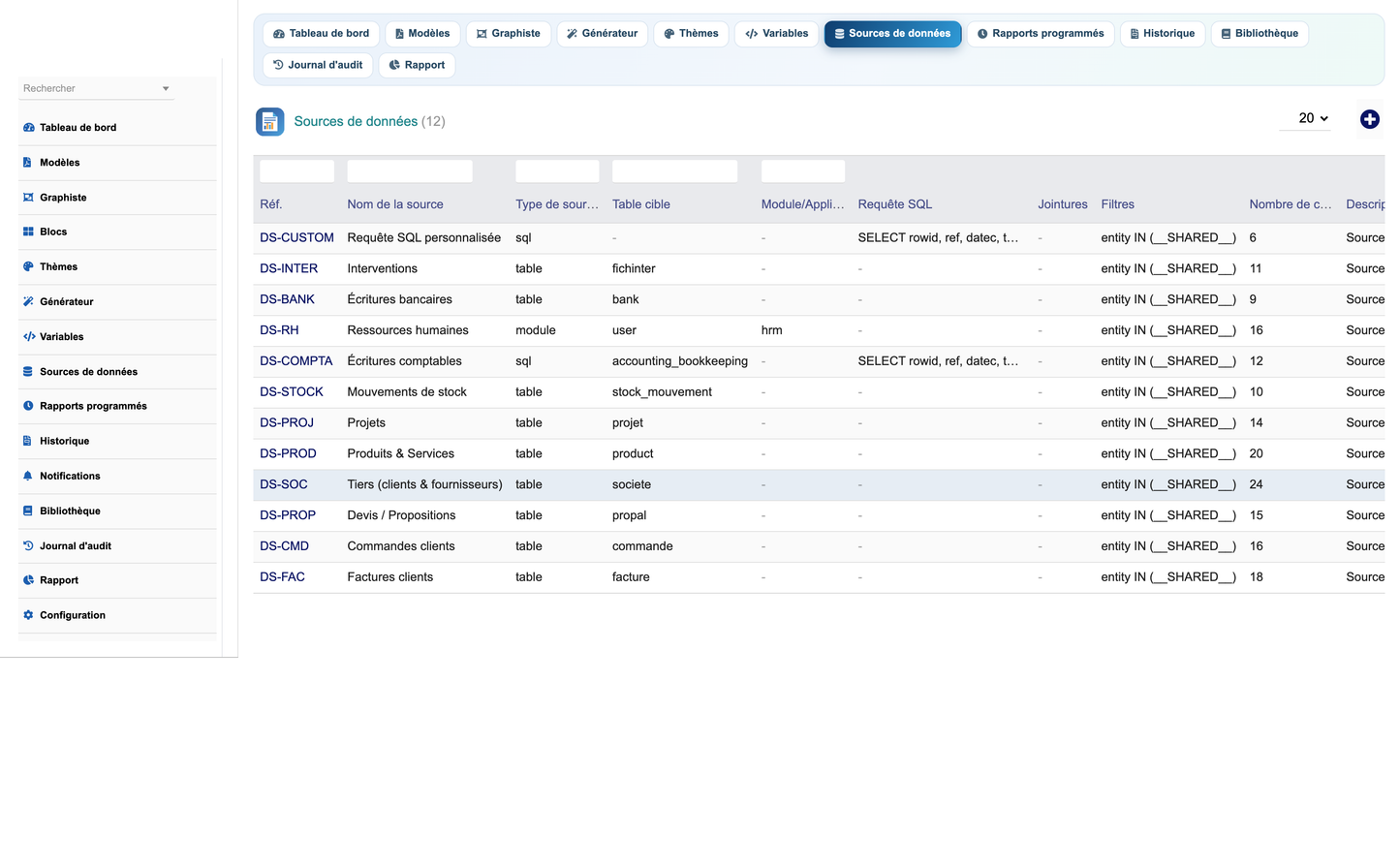The image size is (1400, 867).
Task: Open the DS-COMPTA data source link
Action: pos(296,361)
